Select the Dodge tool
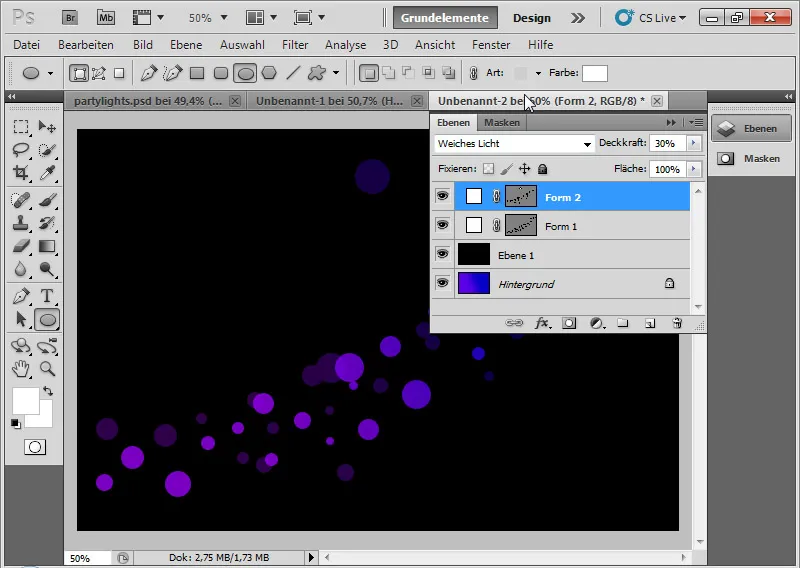 47,269
